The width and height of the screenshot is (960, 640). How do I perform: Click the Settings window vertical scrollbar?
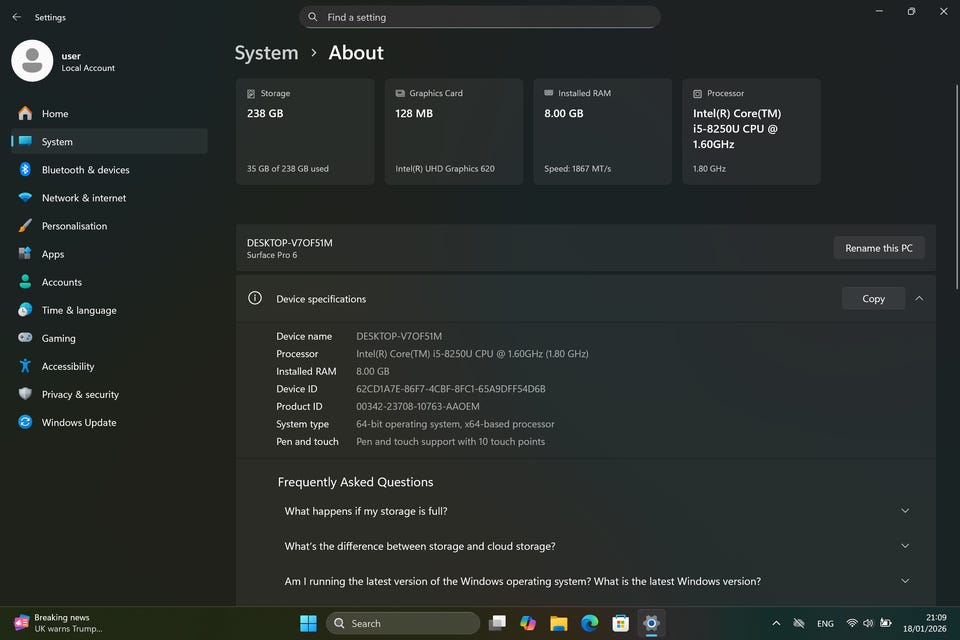(956, 187)
